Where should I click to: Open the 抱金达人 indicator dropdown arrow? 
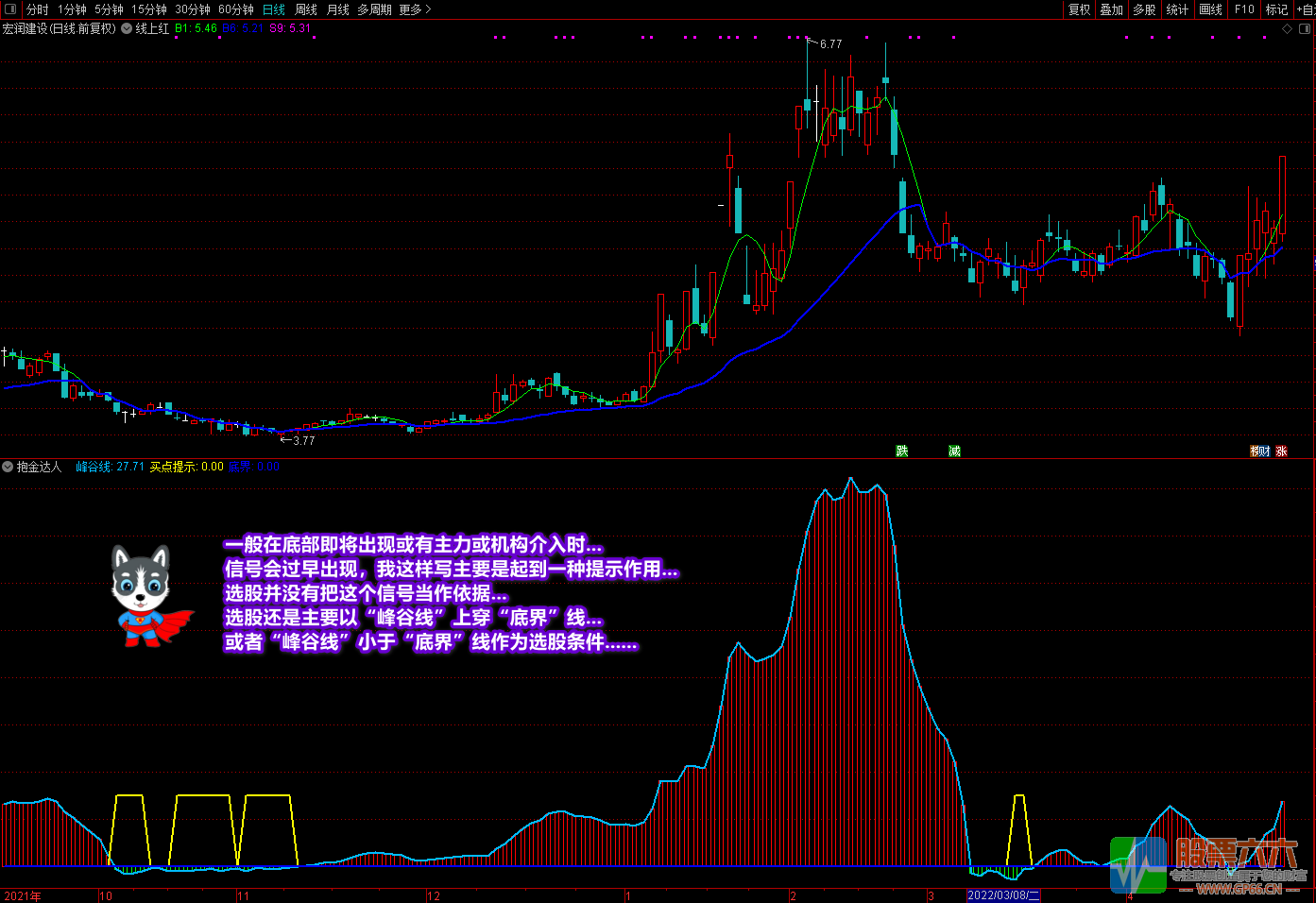point(8,467)
